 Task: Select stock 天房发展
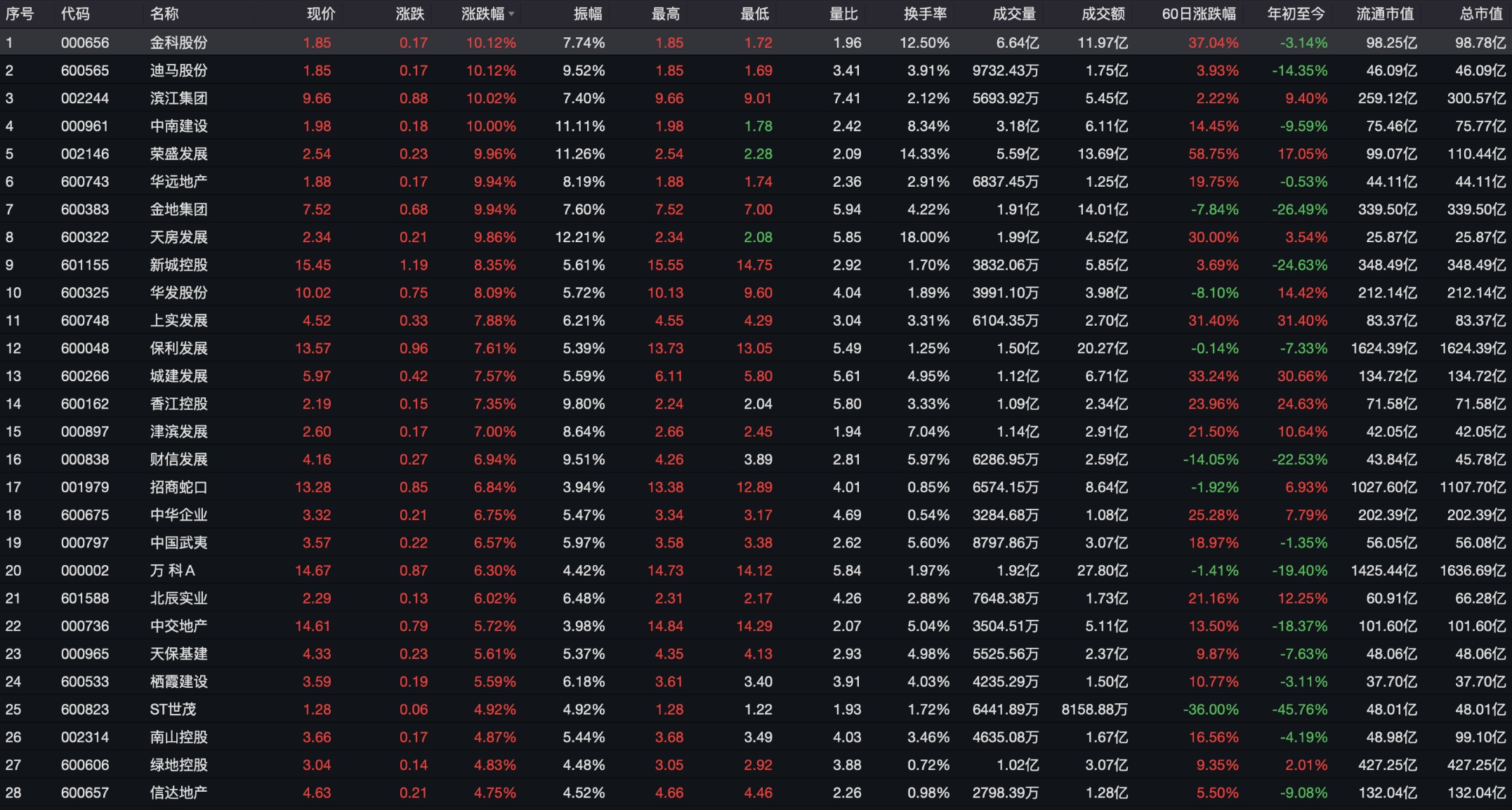click(178, 237)
